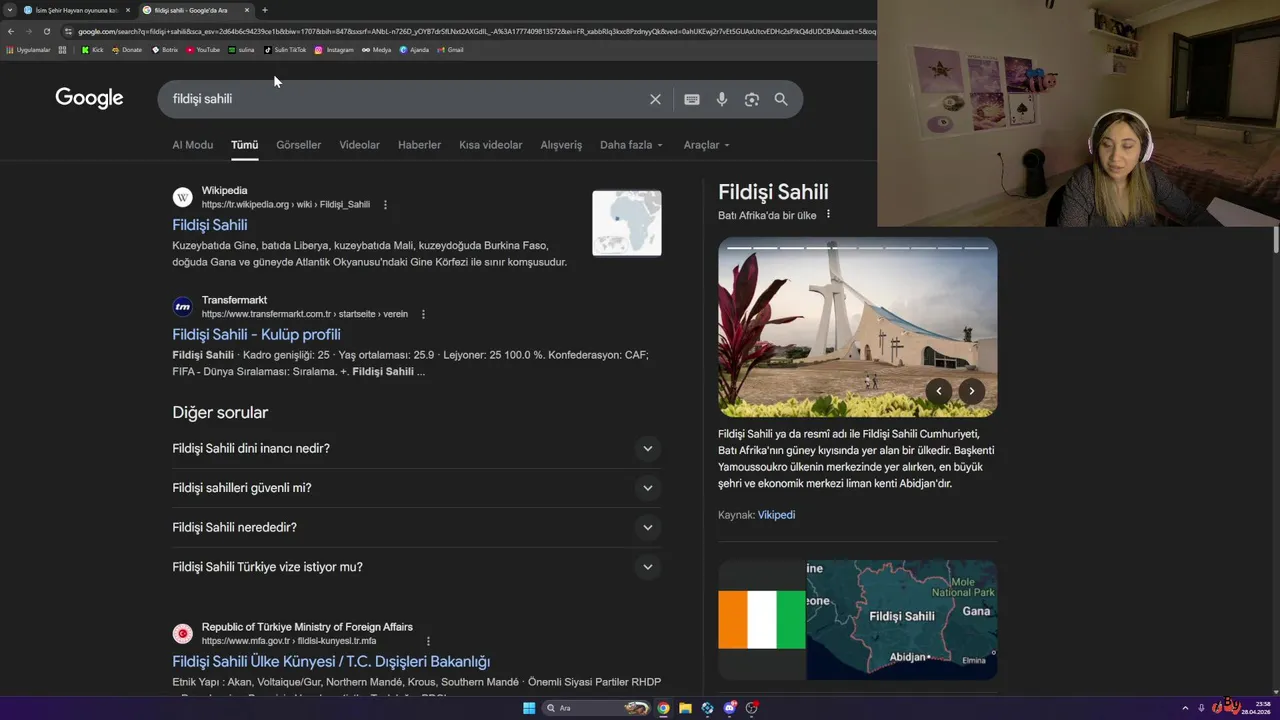Open the Botrix bookmark

click(x=164, y=49)
